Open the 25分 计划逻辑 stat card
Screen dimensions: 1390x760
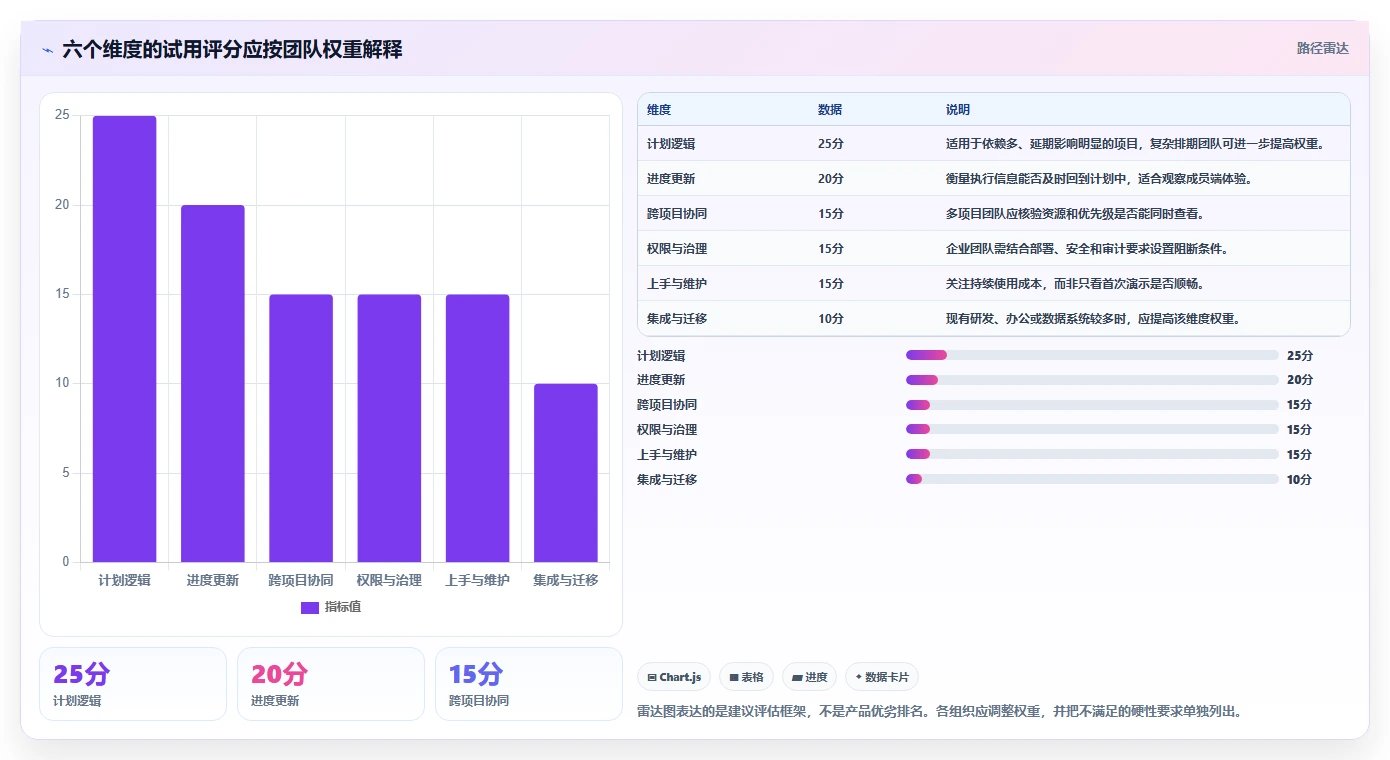(x=133, y=684)
